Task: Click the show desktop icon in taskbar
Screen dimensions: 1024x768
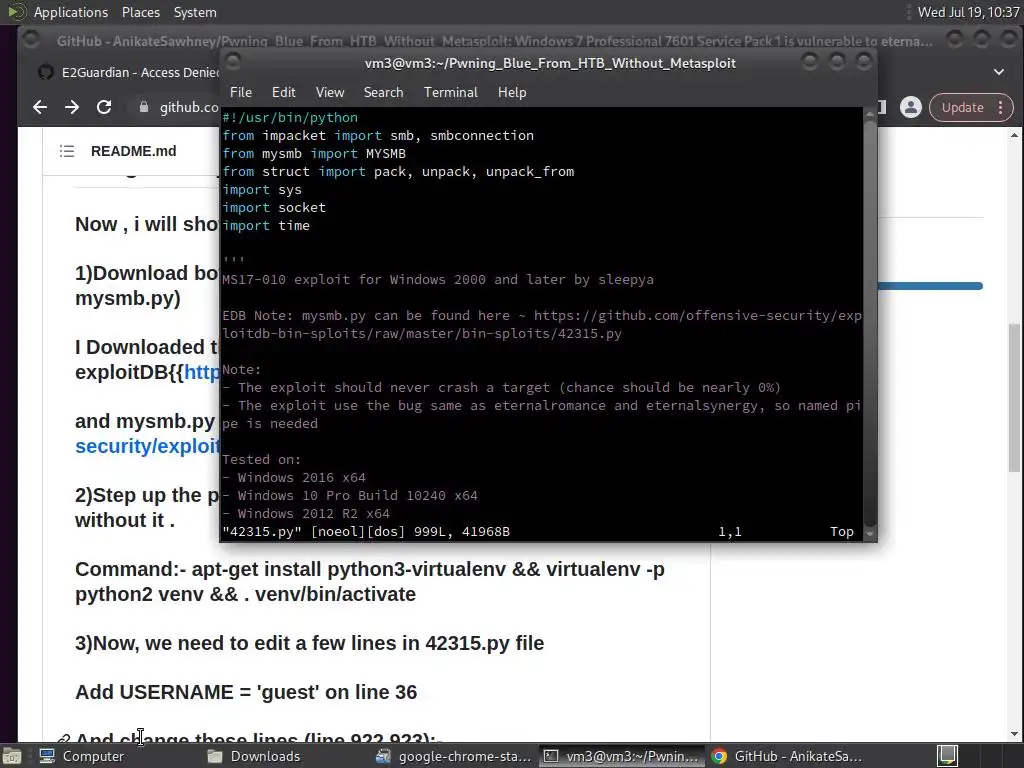Action: point(12,756)
